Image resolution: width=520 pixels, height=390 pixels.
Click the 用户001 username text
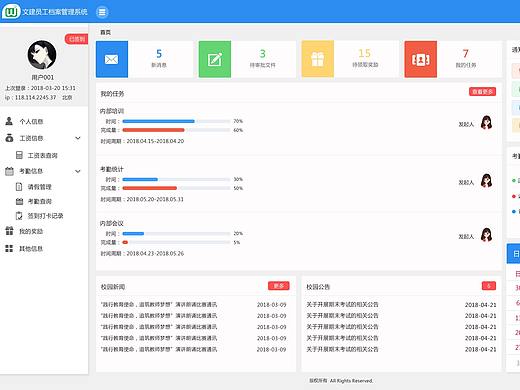pyautogui.click(x=42, y=77)
